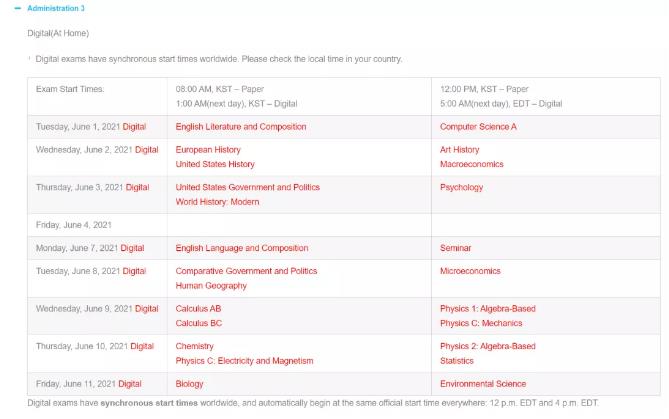Open the Computer Science A exam link

(x=478, y=127)
